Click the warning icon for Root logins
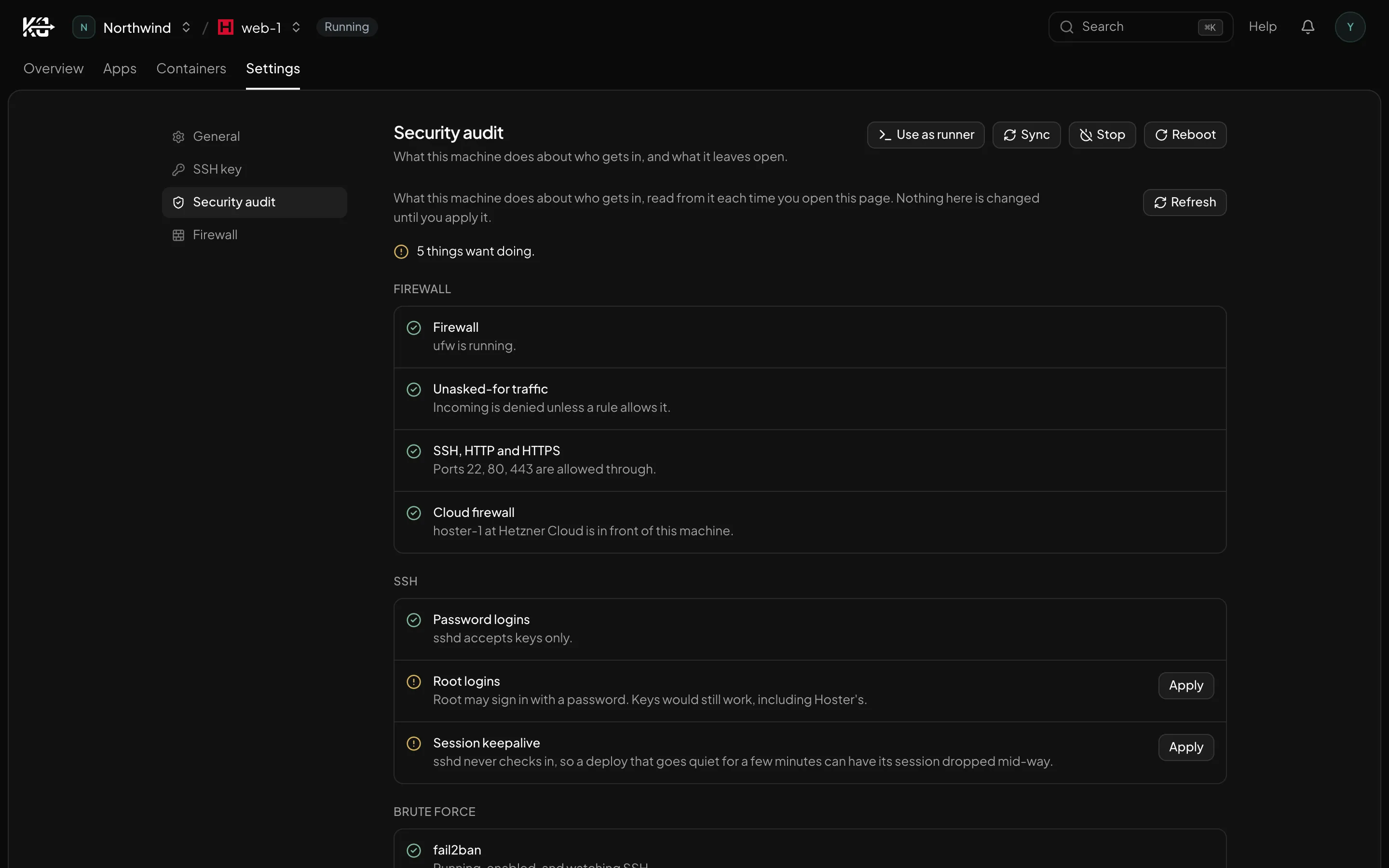 [x=414, y=681]
